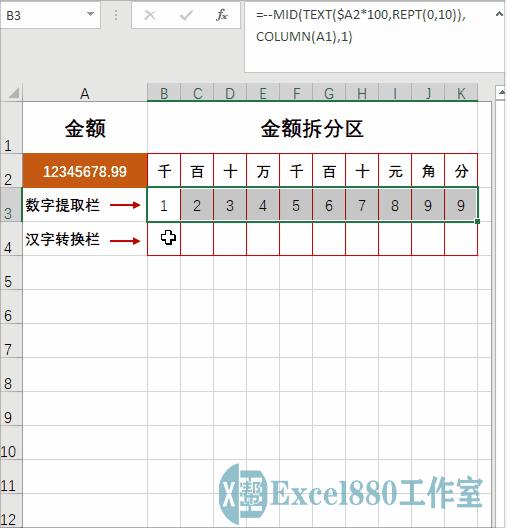This screenshot has height=528, width=507.
Task: Select empty cell B4 in 汉字转换栏 row
Action: coord(164,239)
